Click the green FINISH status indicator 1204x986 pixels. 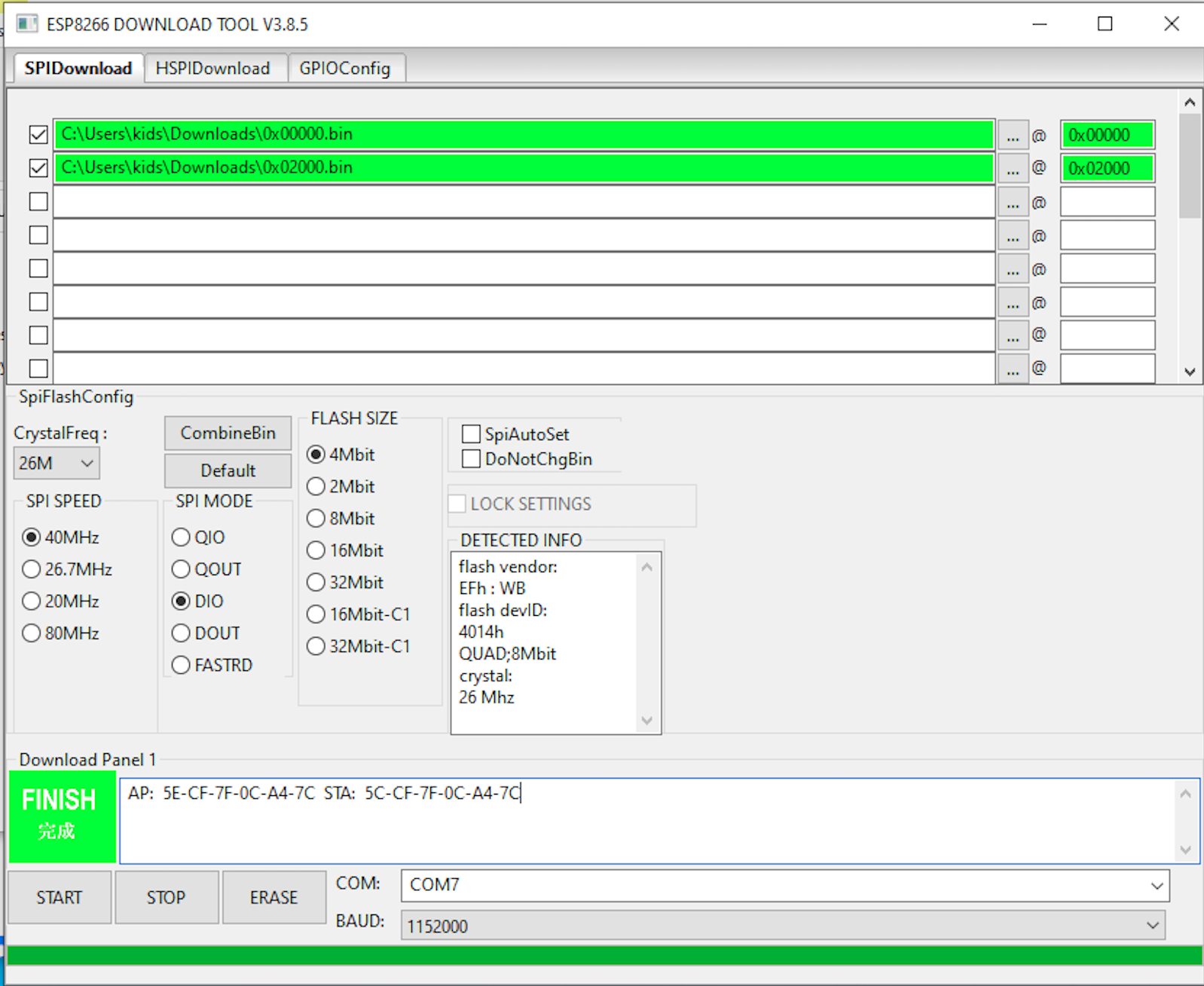click(x=63, y=817)
